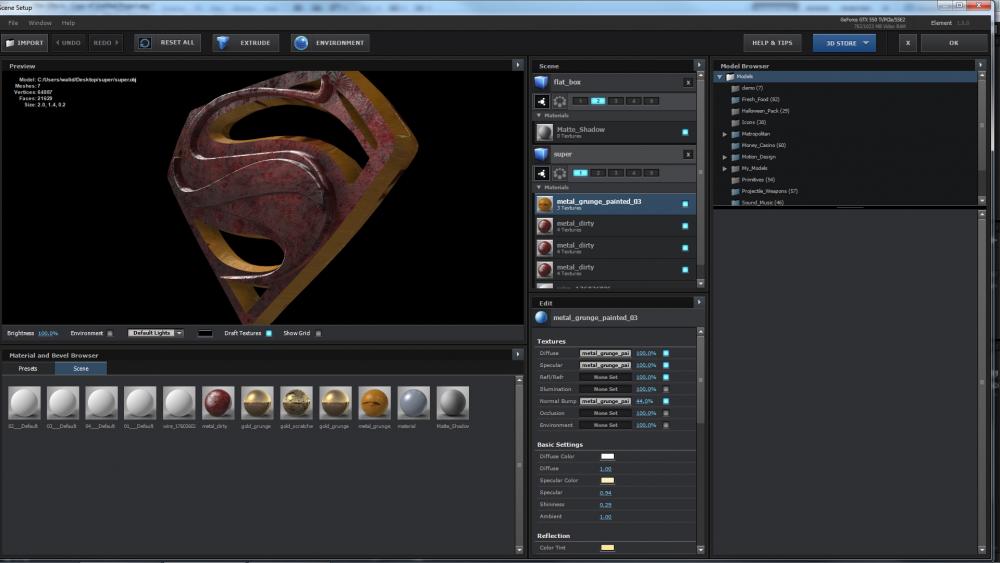Click the black preview background color swatch

pyautogui.click(x=205, y=333)
